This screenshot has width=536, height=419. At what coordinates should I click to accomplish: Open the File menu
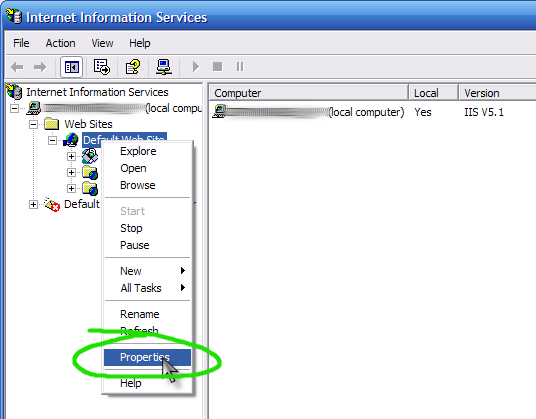[x=21, y=43]
